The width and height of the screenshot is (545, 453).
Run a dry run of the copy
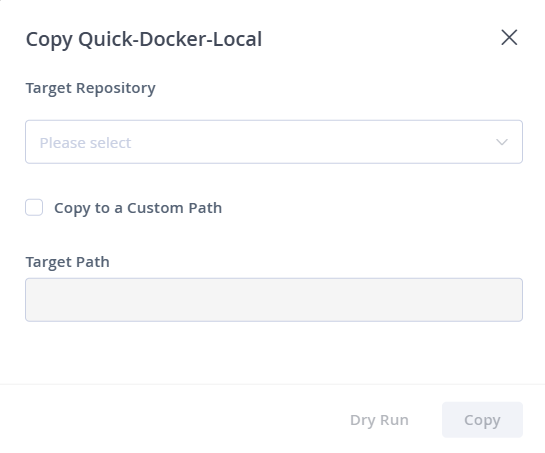(x=379, y=420)
